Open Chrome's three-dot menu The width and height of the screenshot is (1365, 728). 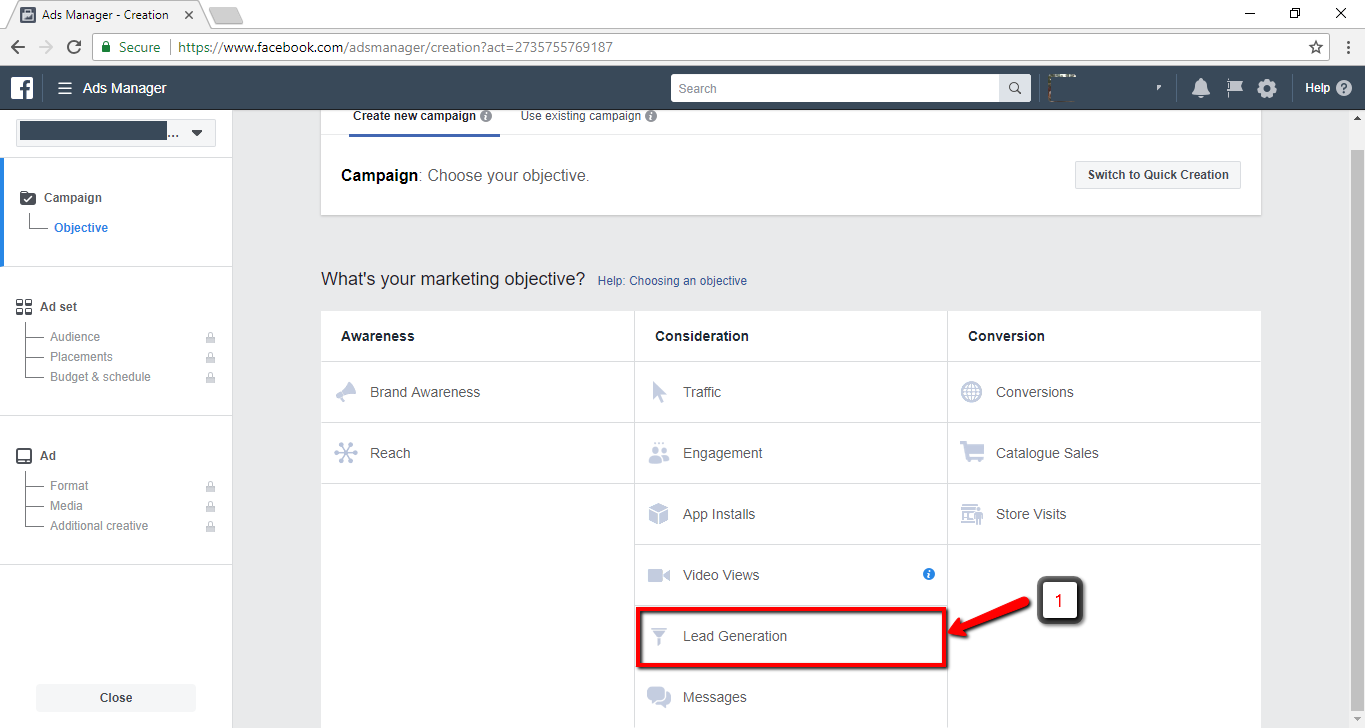pyautogui.click(x=1347, y=47)
